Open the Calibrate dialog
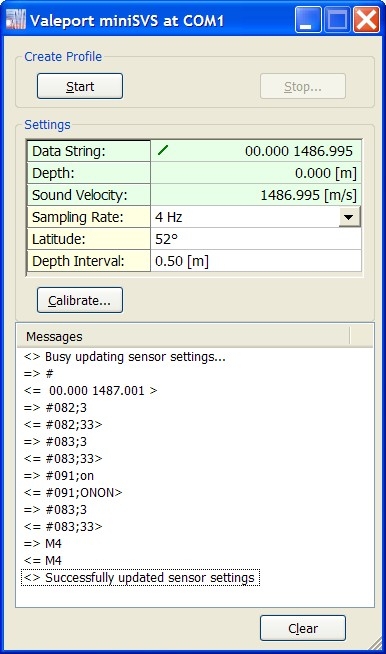This screenshot has width=386, height=654. point(80,300)
